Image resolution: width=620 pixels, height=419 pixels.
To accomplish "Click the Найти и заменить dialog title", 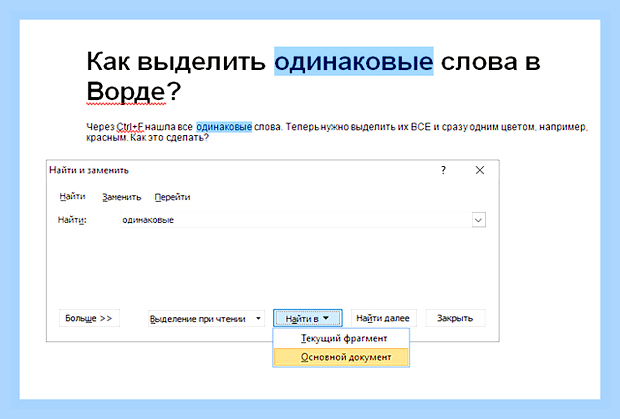I will pos(89,170).
